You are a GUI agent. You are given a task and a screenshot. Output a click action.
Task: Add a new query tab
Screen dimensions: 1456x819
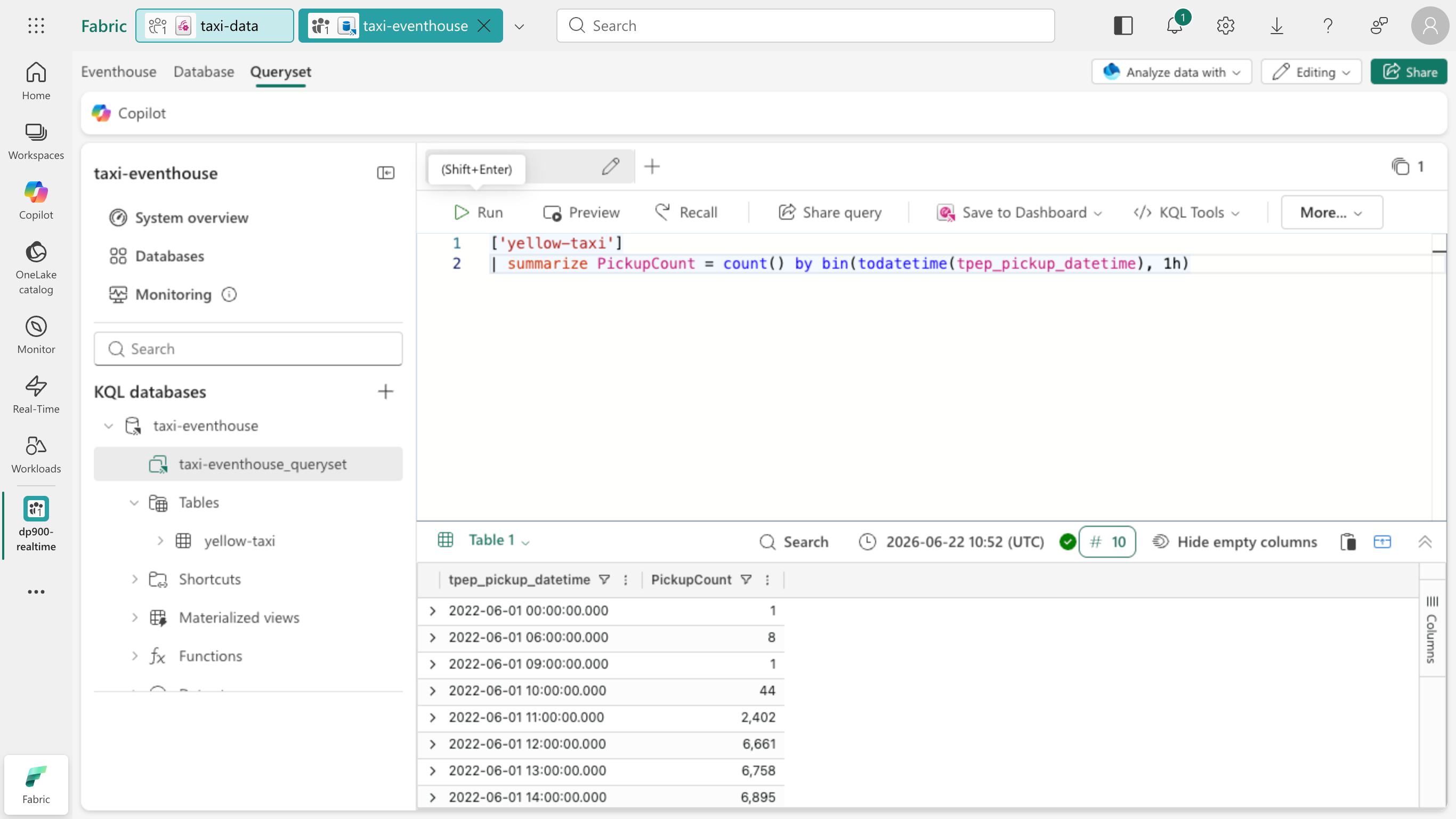[x=652, y=166]
